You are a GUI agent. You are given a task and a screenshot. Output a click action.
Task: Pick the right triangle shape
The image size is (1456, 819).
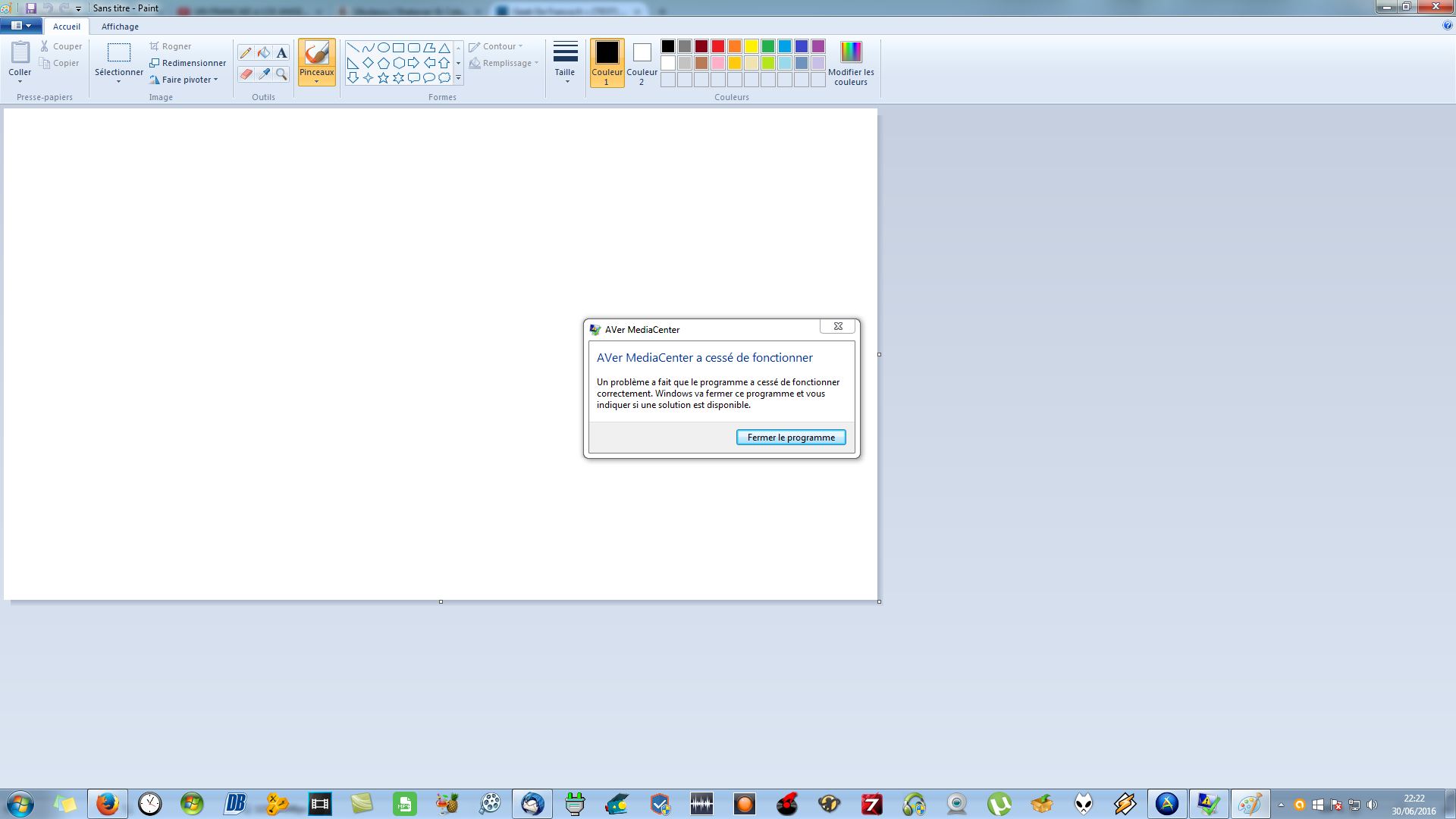click(353, 63)
